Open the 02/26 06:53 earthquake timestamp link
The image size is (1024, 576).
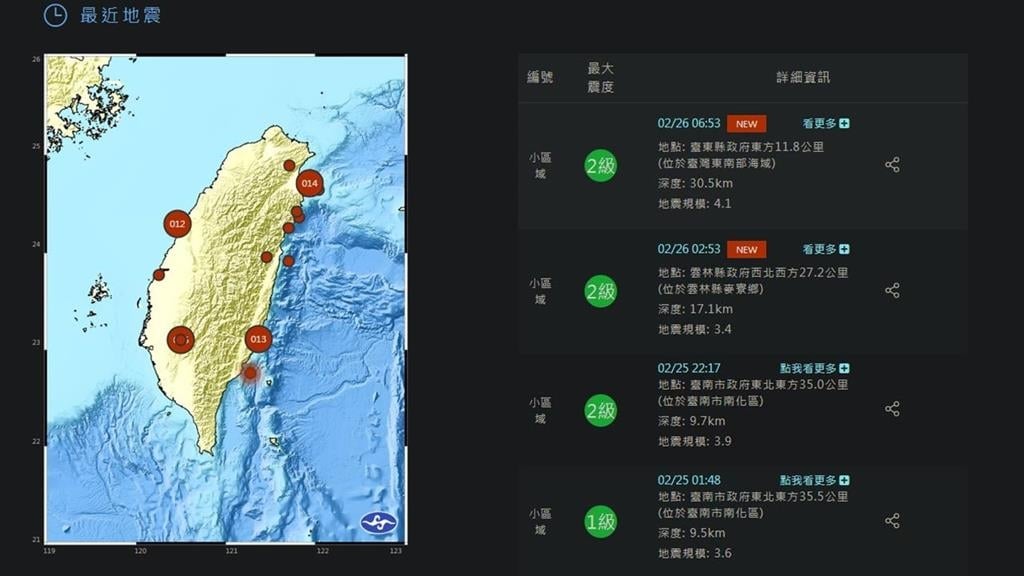pyautogui.click(x=688, y=124)
